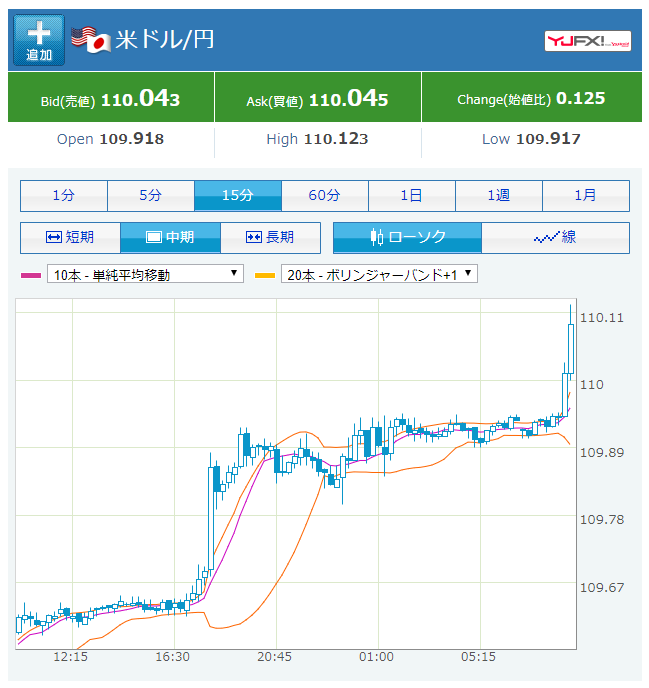Select the 1月 timeframe tab
649x688 pixels.
pos(586,196)
